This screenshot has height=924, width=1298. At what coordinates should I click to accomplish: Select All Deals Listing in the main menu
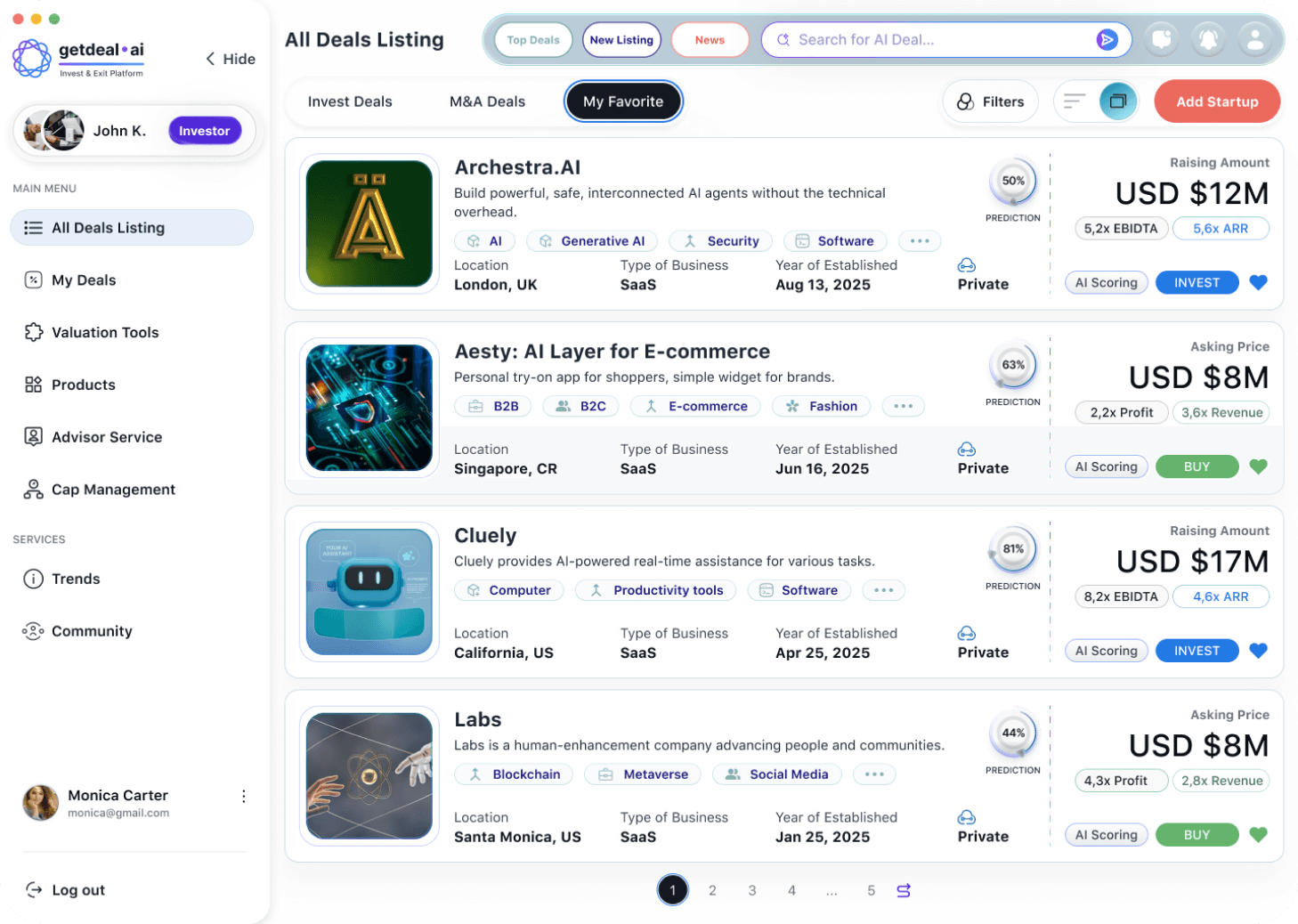[x=132, y=228]
